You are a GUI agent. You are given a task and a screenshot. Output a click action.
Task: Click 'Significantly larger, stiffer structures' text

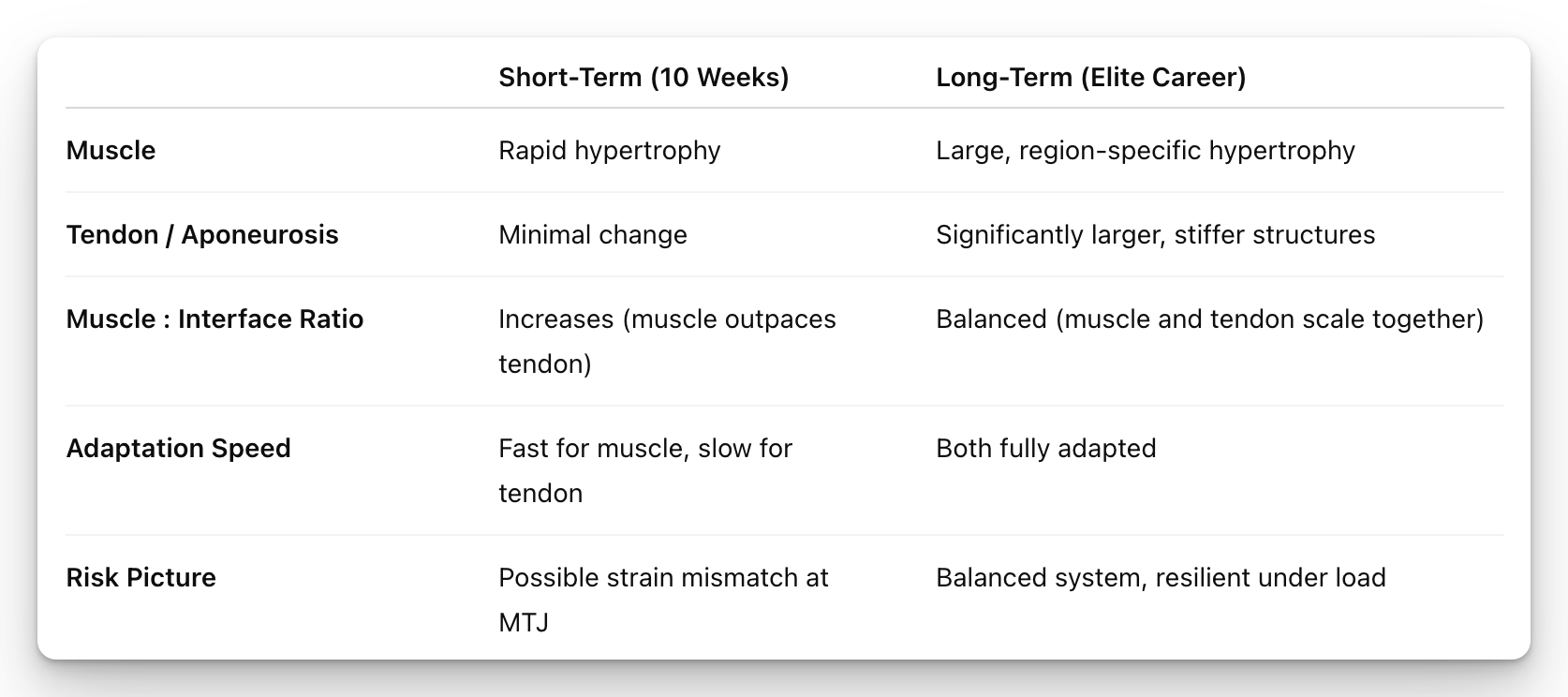click(x=1155, y=234)
